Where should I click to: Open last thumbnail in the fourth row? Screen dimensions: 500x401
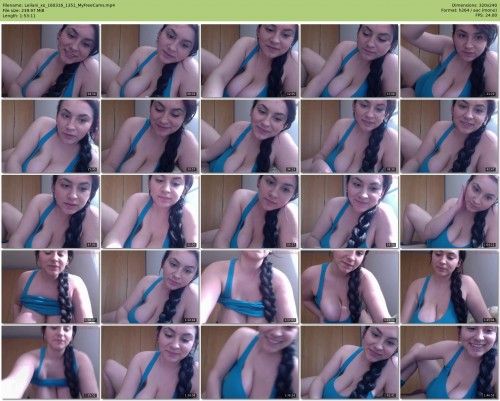449,287
